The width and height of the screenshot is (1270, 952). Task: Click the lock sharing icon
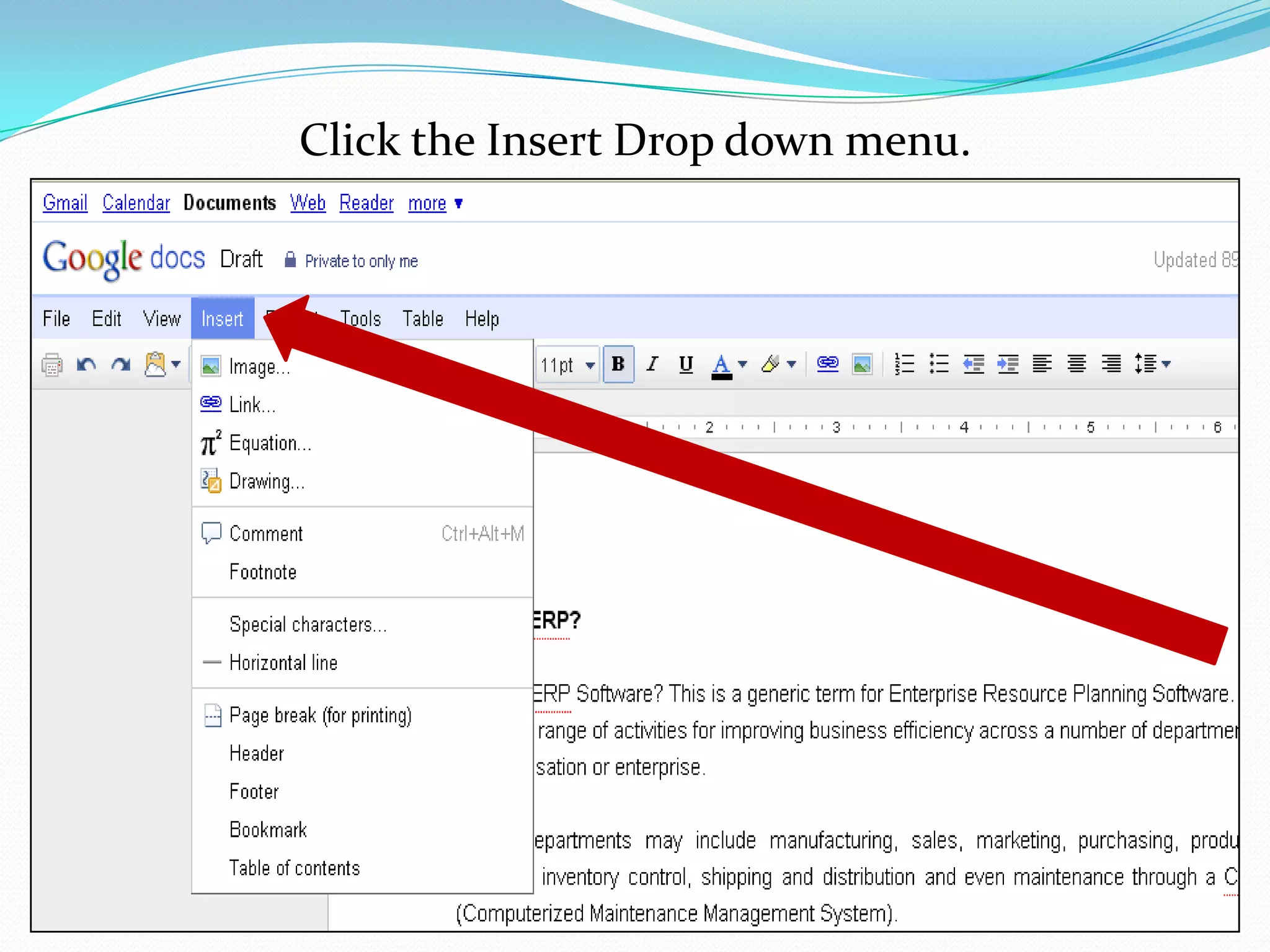click(290, 259)
